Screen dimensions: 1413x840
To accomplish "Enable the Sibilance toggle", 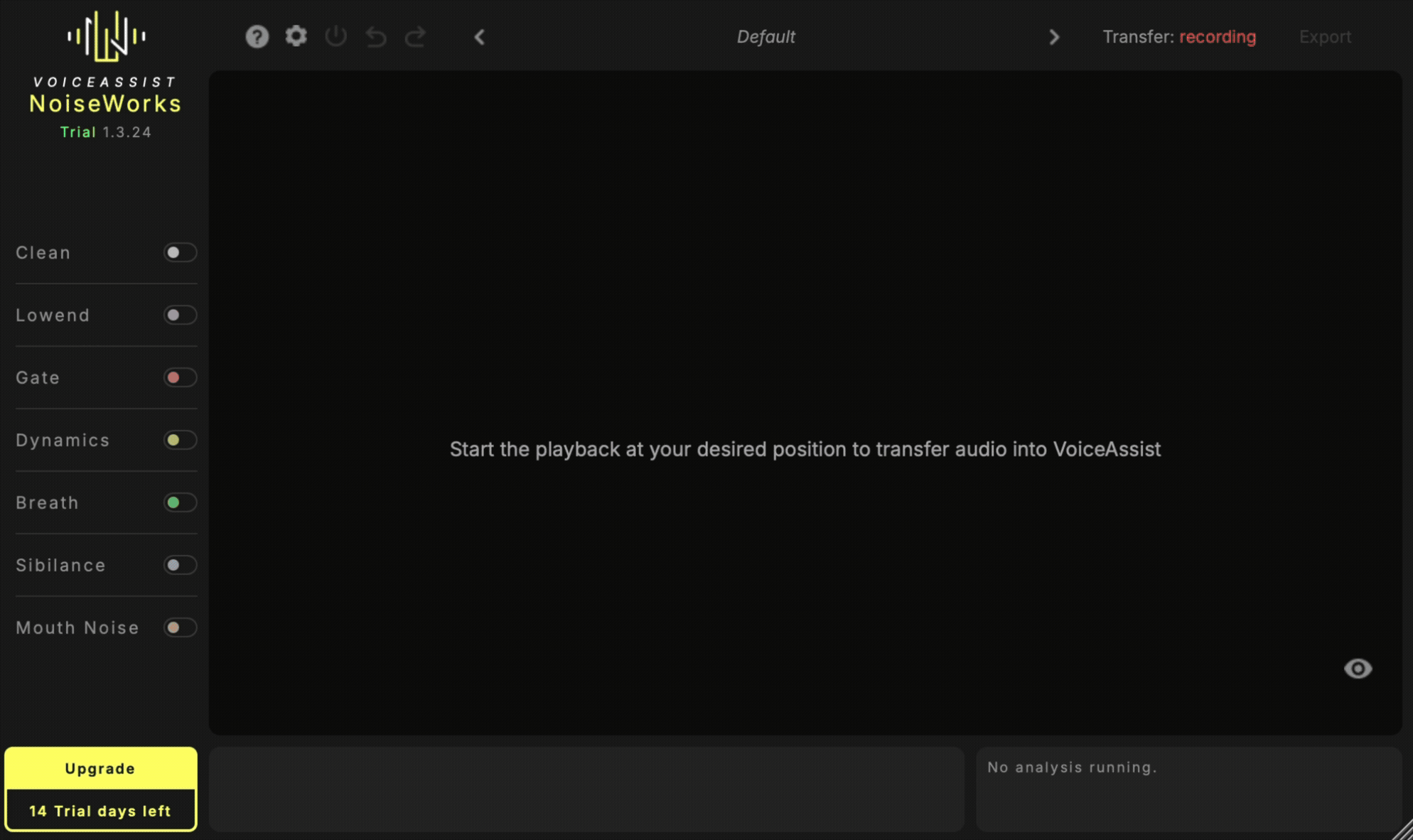I will click(x=180, y=565).
